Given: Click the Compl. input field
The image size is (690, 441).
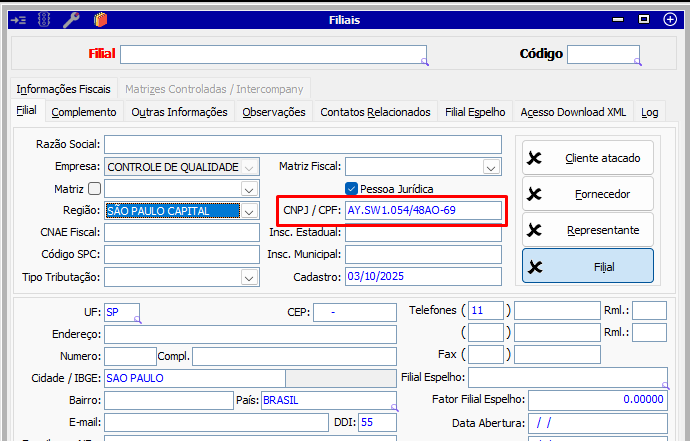Looking at the screenshot, I should (294, 356).
